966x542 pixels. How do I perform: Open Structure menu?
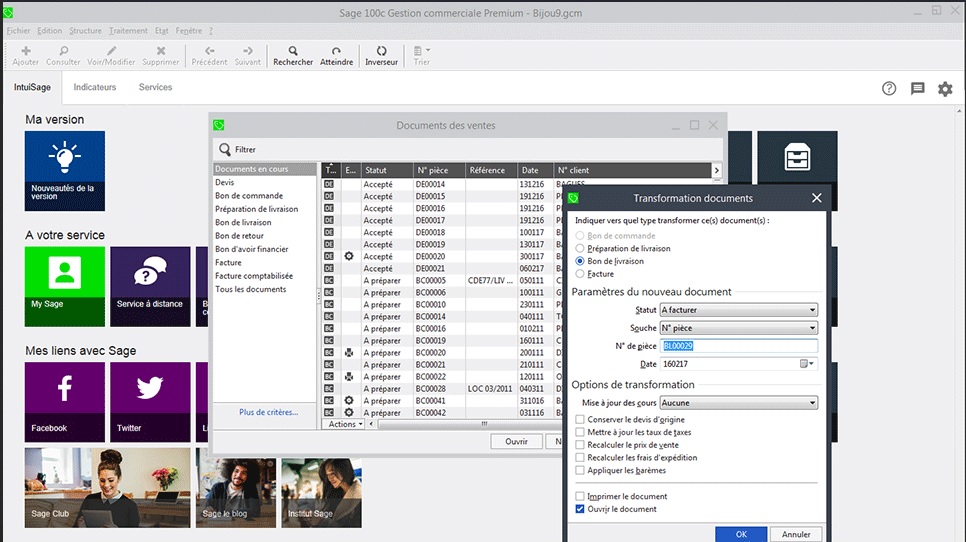[x=85, y=31]
